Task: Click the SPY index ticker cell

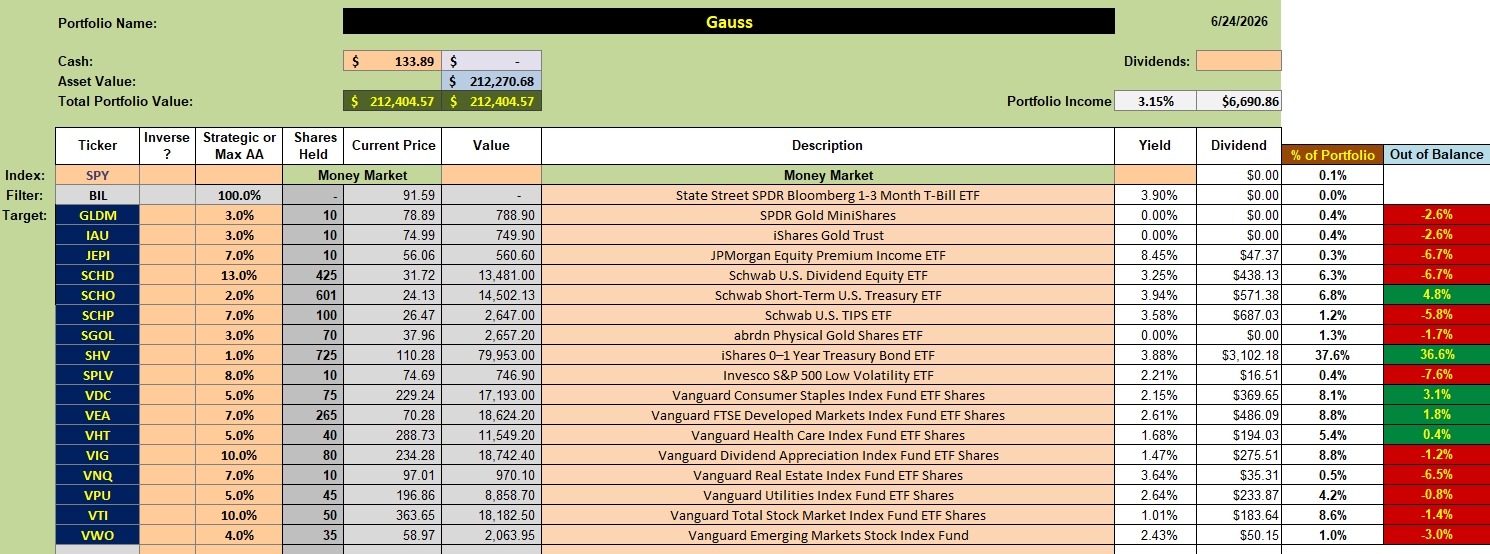Action: tap(97, 175)
